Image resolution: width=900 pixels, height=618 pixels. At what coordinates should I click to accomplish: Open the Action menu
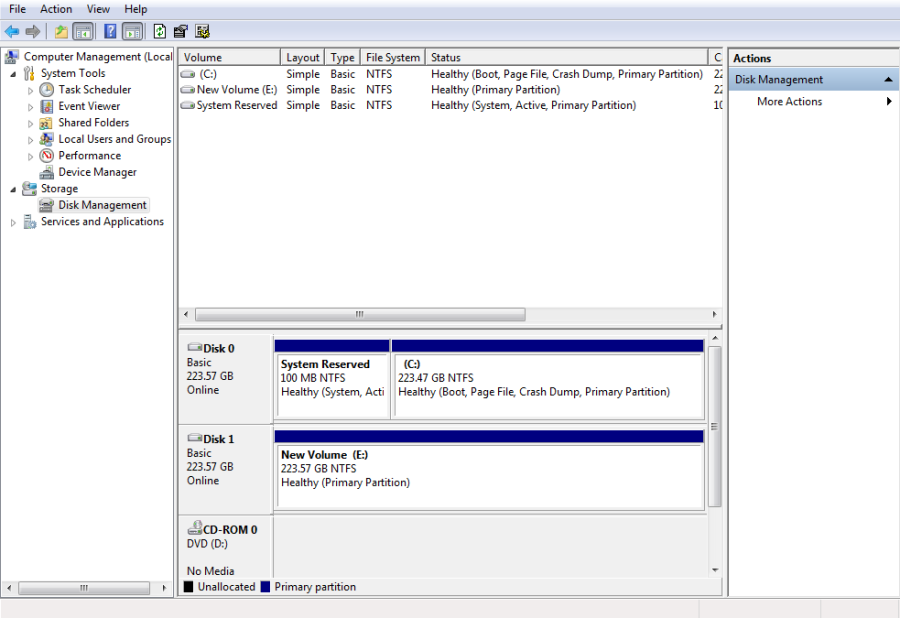point(55,9)
